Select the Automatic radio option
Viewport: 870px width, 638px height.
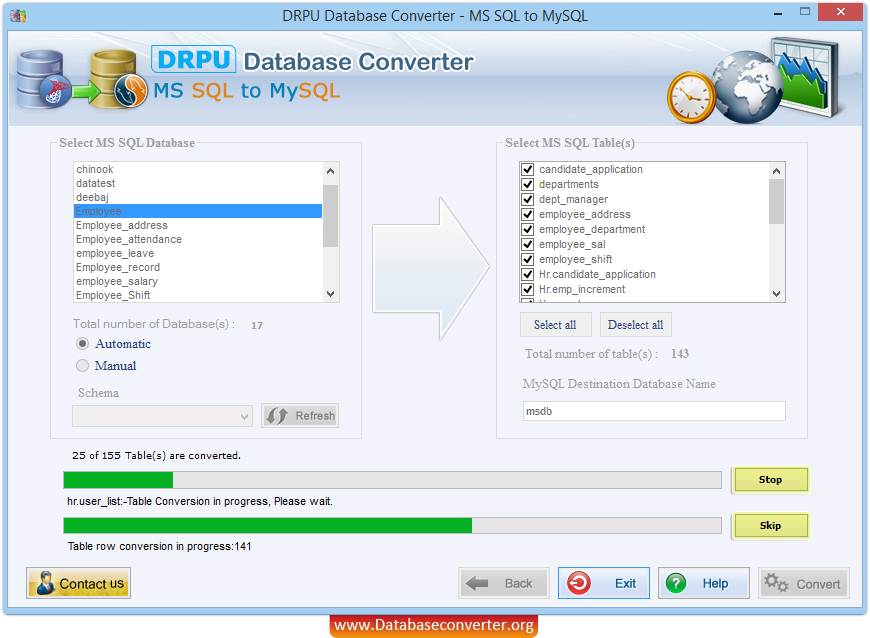click(83, 344)
